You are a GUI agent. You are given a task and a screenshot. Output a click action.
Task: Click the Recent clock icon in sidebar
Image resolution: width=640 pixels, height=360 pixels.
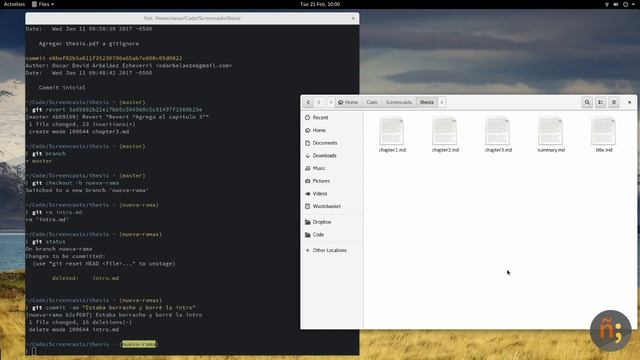click(x=307, y=118)
